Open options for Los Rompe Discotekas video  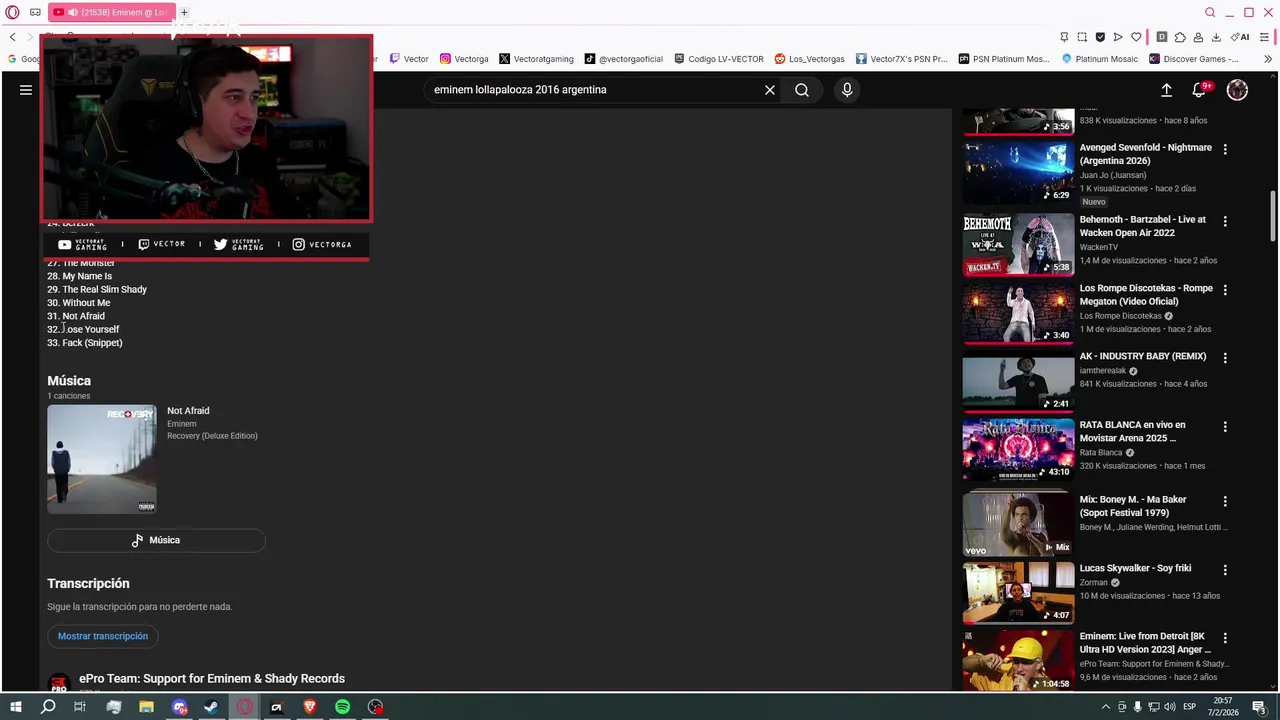1225,290
